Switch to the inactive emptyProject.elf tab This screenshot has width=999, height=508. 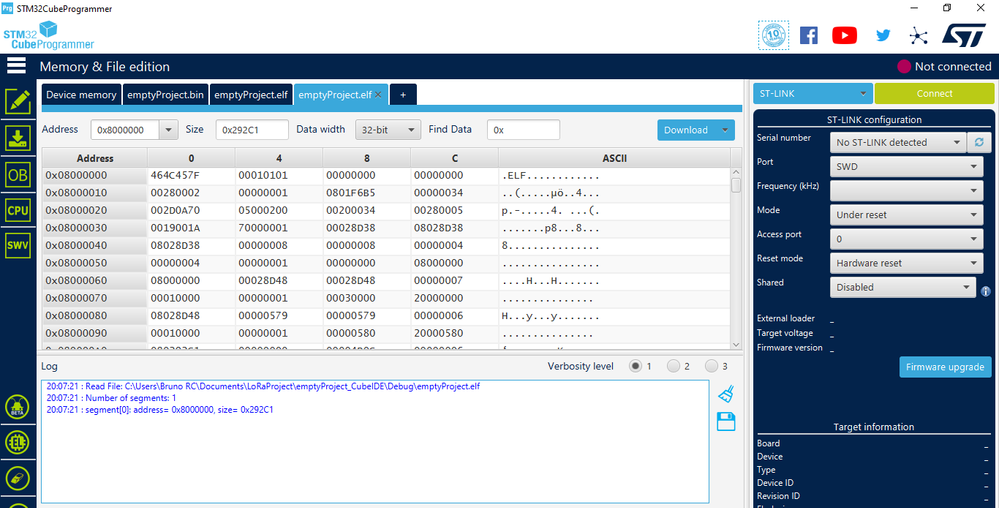click(251, 94)
